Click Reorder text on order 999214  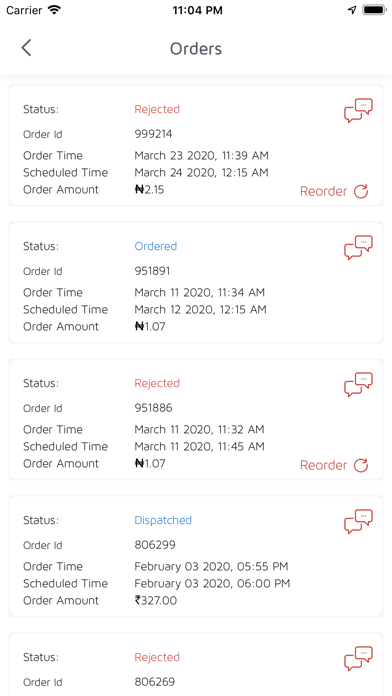click(x=323, y=191)
